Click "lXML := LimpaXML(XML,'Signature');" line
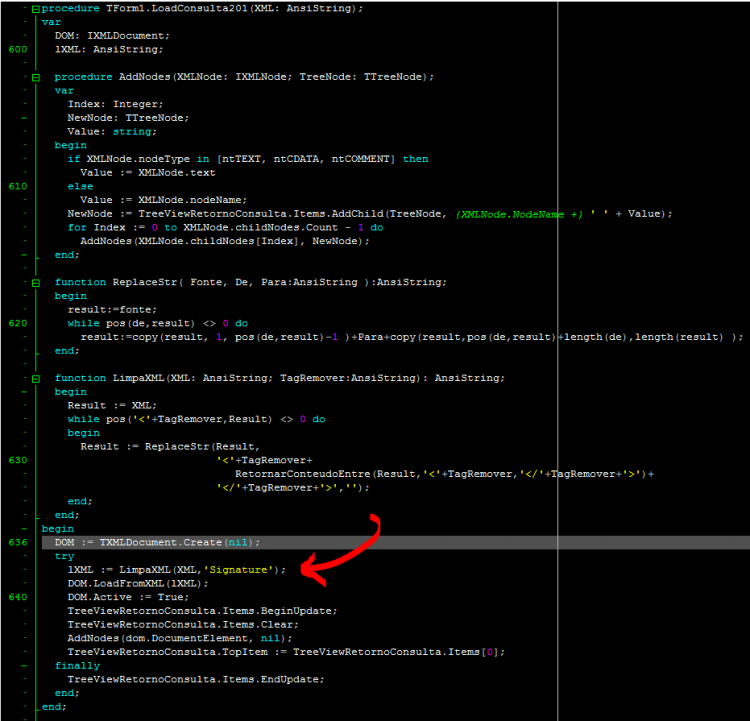 (176, 570)
